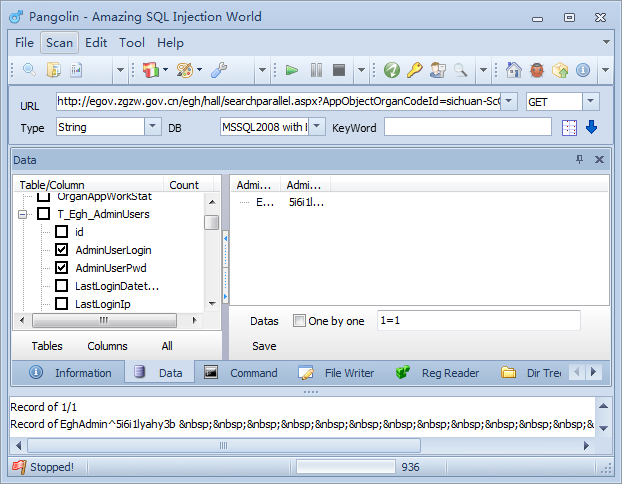Click the log horizontal scrollbar thumb
This screenshot has height=484, width=622.
pos(224,446)
